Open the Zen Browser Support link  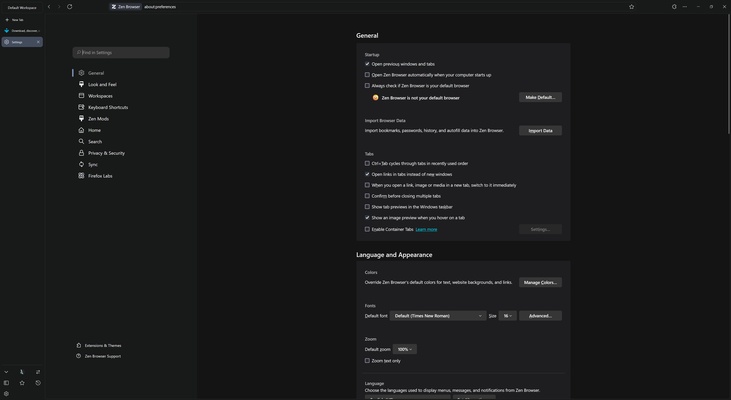point(103,356)
